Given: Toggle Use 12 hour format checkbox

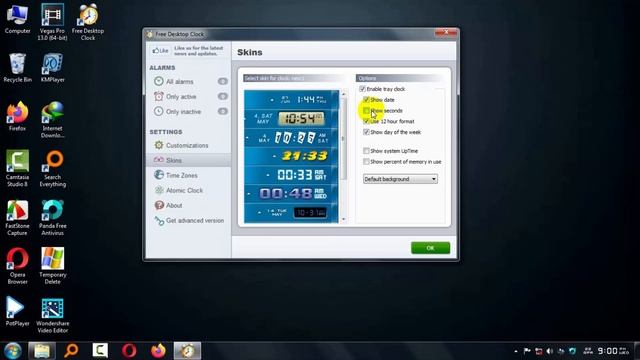Looking at the screenshot, I should click(x=366, y=121).
